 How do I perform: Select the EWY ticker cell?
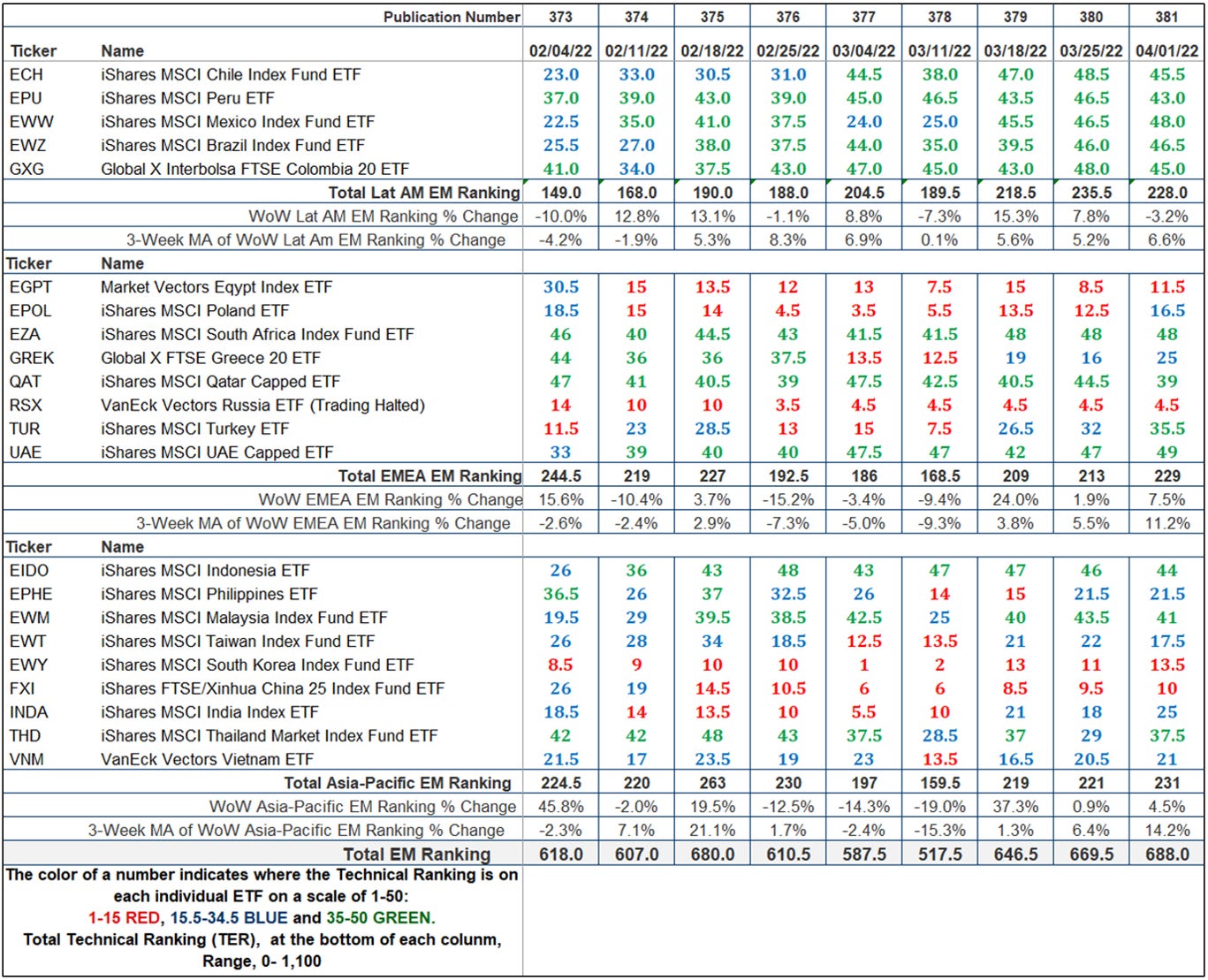point(28,665)
